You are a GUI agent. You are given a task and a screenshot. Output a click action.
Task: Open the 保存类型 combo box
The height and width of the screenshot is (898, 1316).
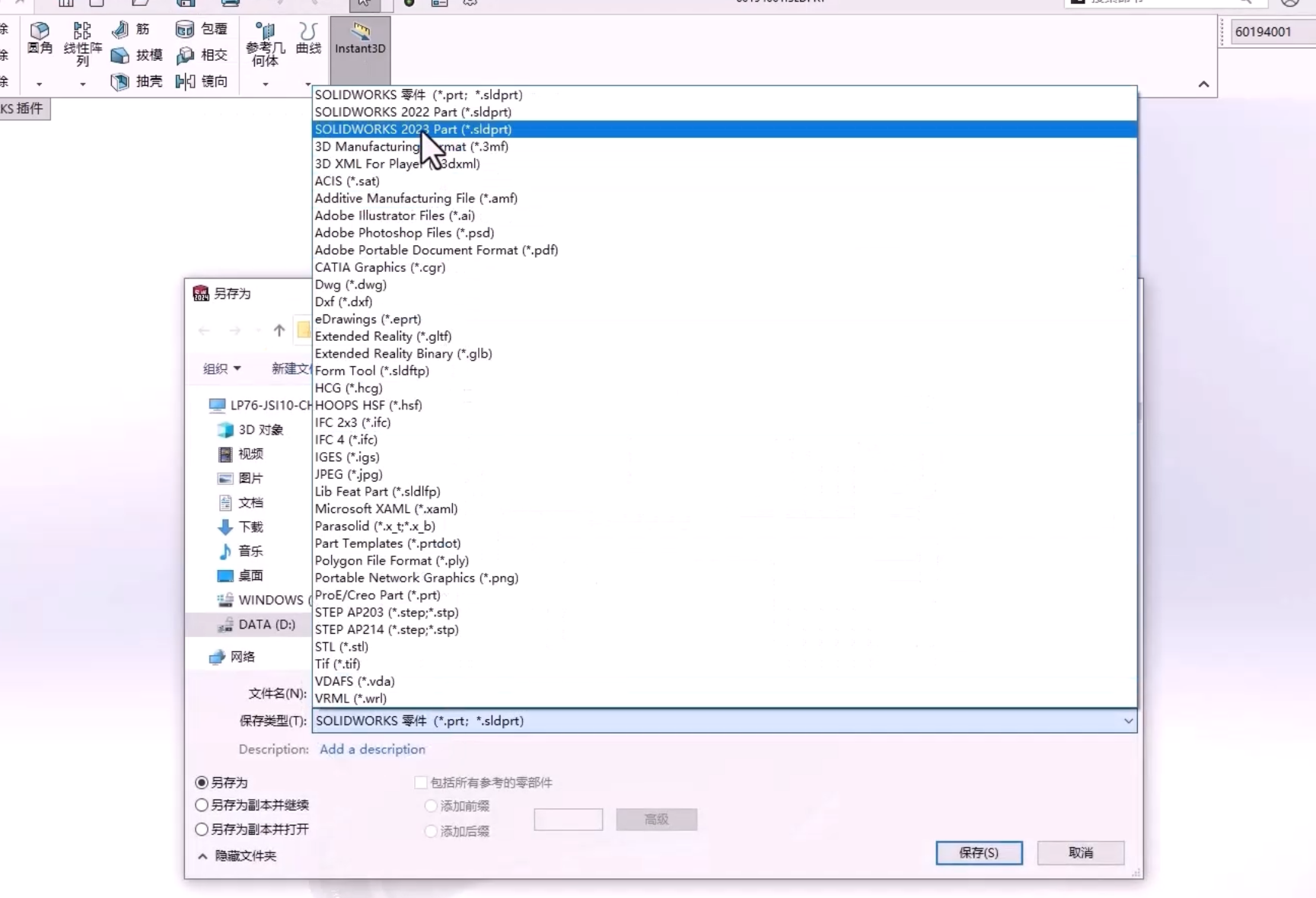tap(725, 721)
